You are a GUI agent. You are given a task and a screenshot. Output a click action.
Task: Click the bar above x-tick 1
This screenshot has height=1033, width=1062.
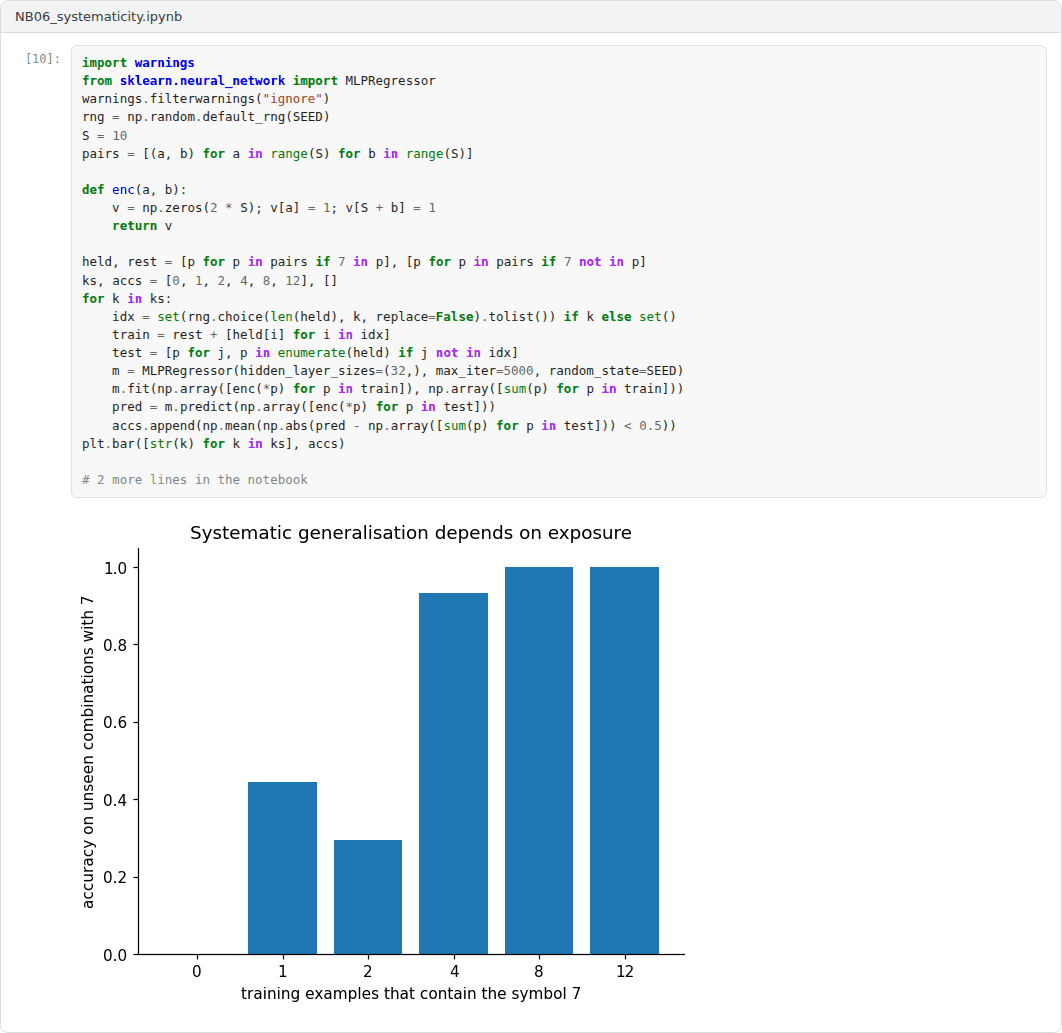pyautogui.click(x=282, y=868)
